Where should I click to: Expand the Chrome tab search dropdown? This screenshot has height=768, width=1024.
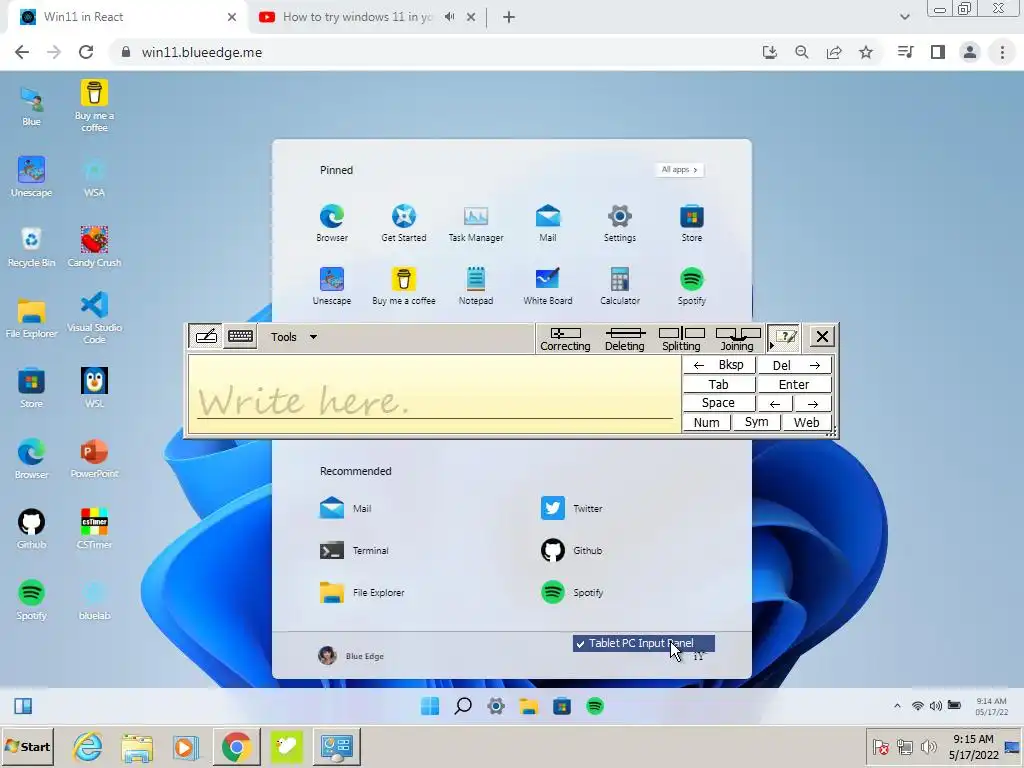point(904,17)
